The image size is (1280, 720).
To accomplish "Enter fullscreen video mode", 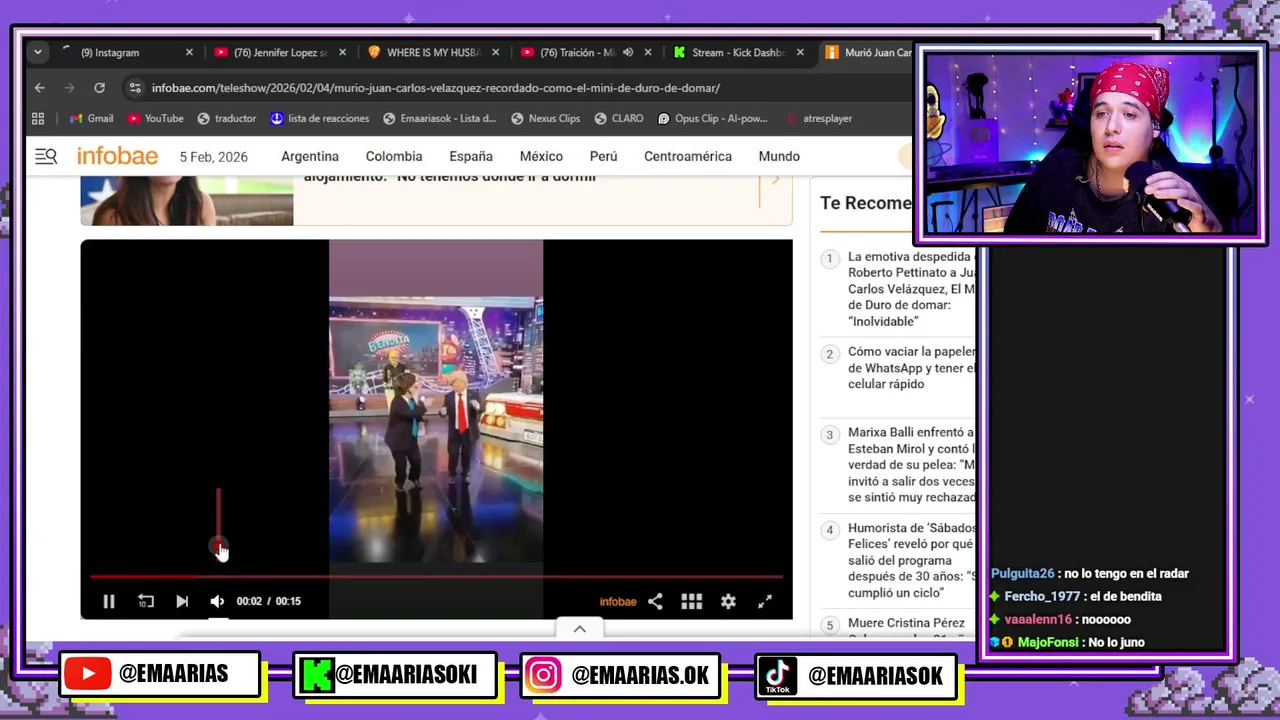I will 765,601.
